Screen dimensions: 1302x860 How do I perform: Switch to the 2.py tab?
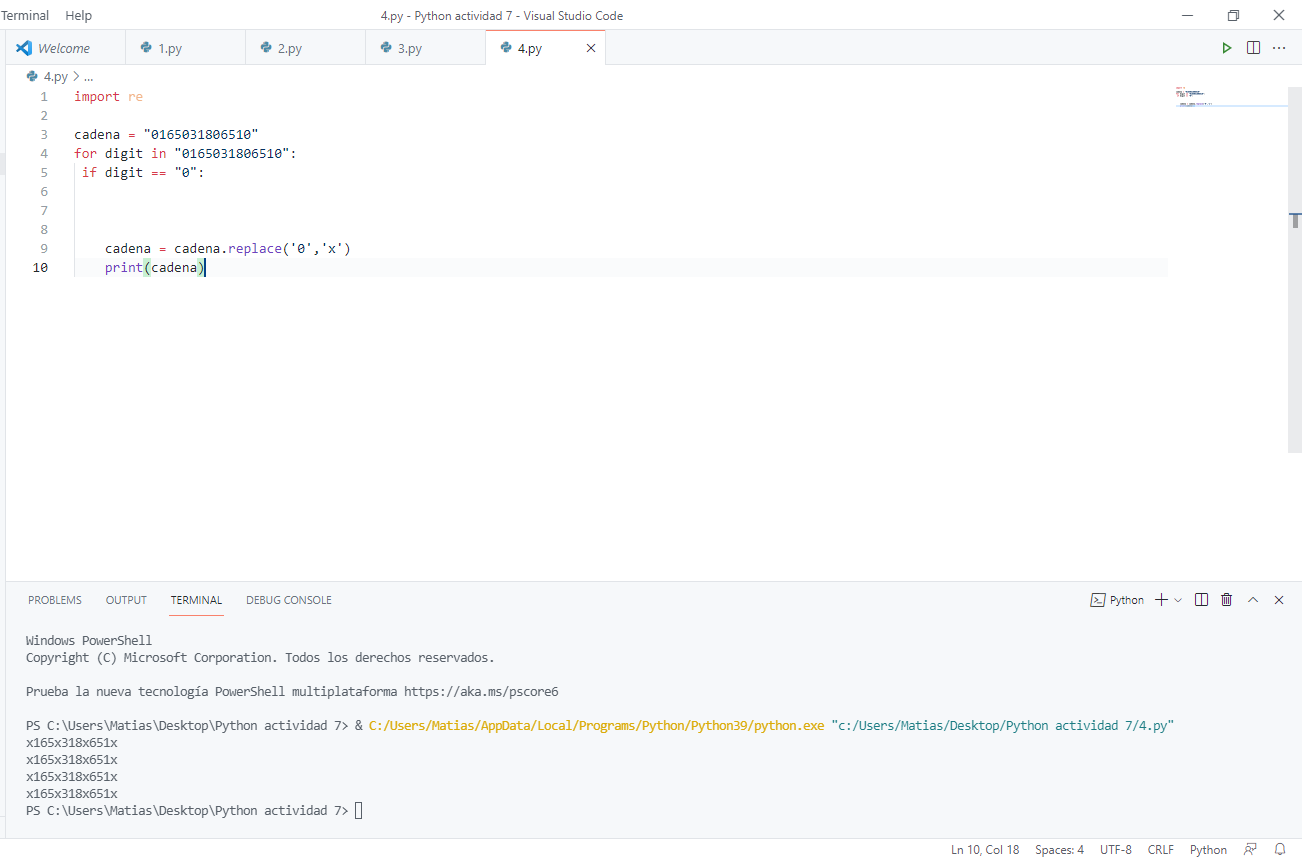coord(305,48)
